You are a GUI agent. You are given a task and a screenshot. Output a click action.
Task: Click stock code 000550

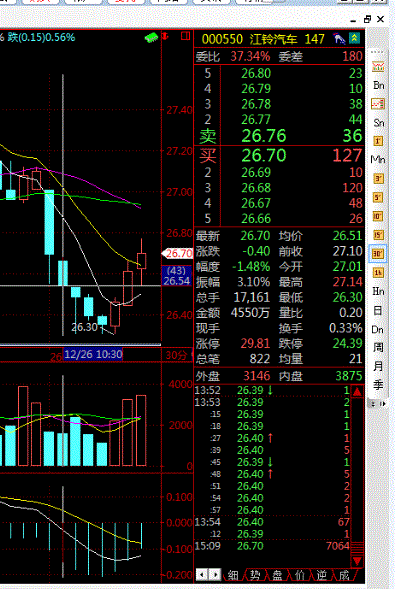coord(222,39)
